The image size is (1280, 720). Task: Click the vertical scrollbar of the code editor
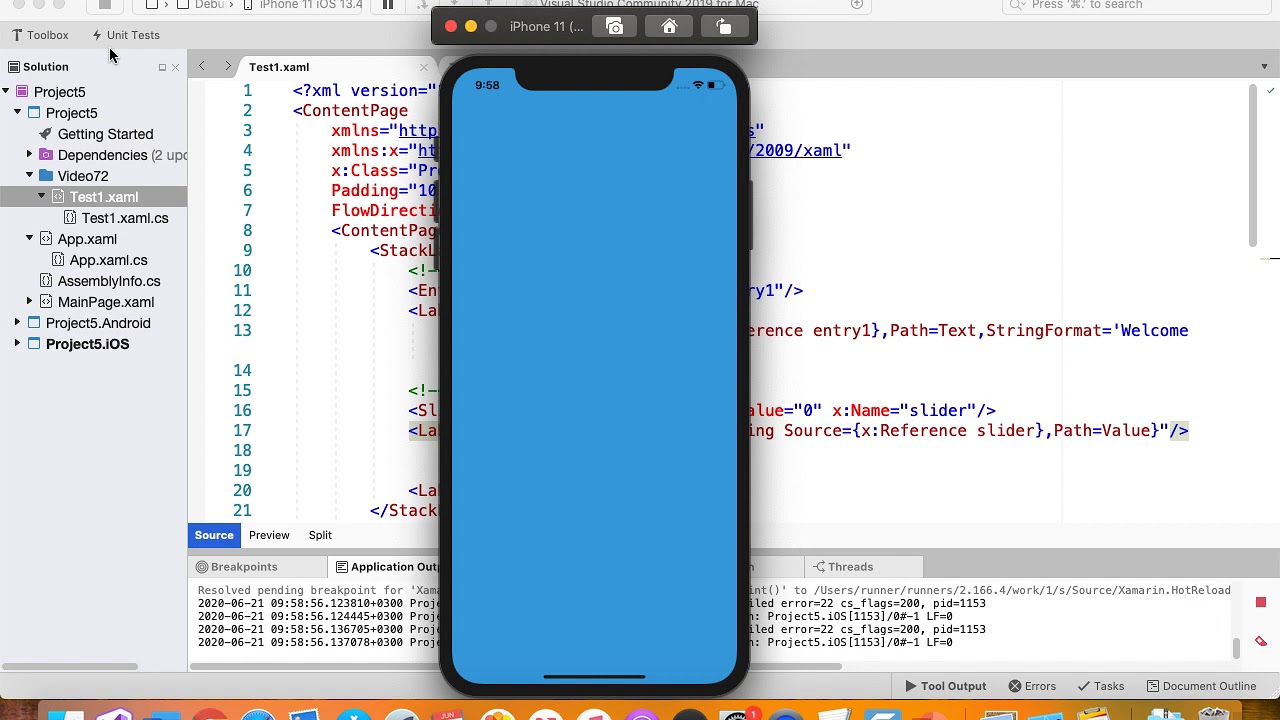1252,166
